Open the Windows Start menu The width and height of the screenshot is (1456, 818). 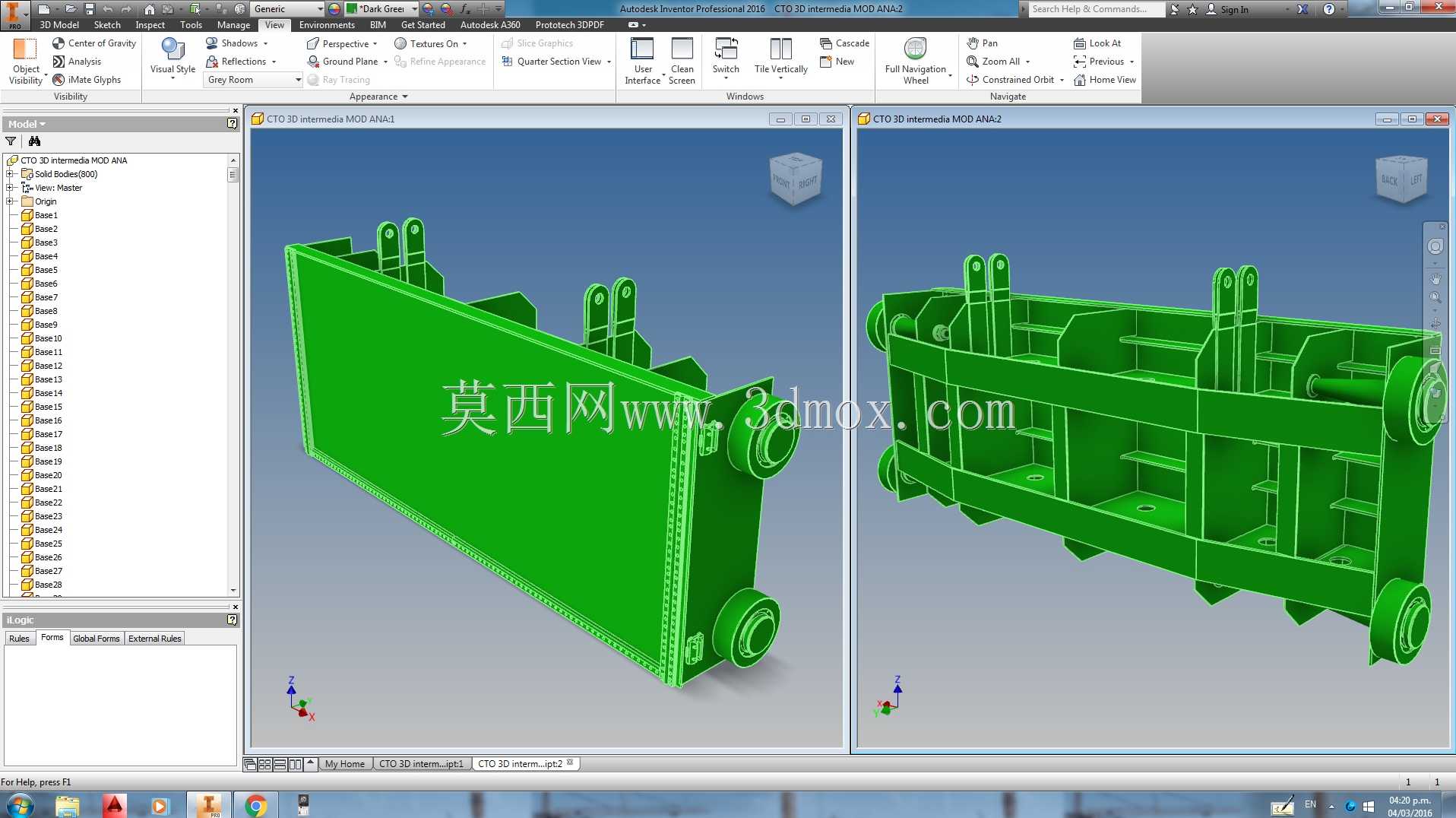20,805
